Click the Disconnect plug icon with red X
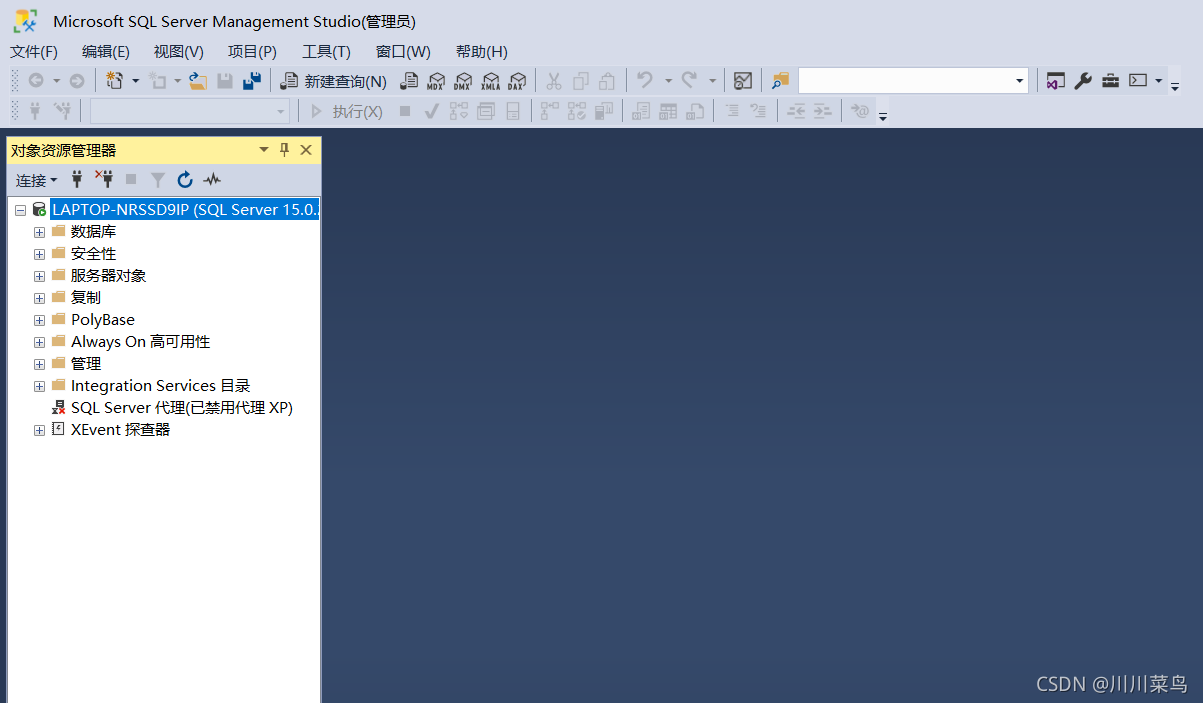 [x=104, y=179]
